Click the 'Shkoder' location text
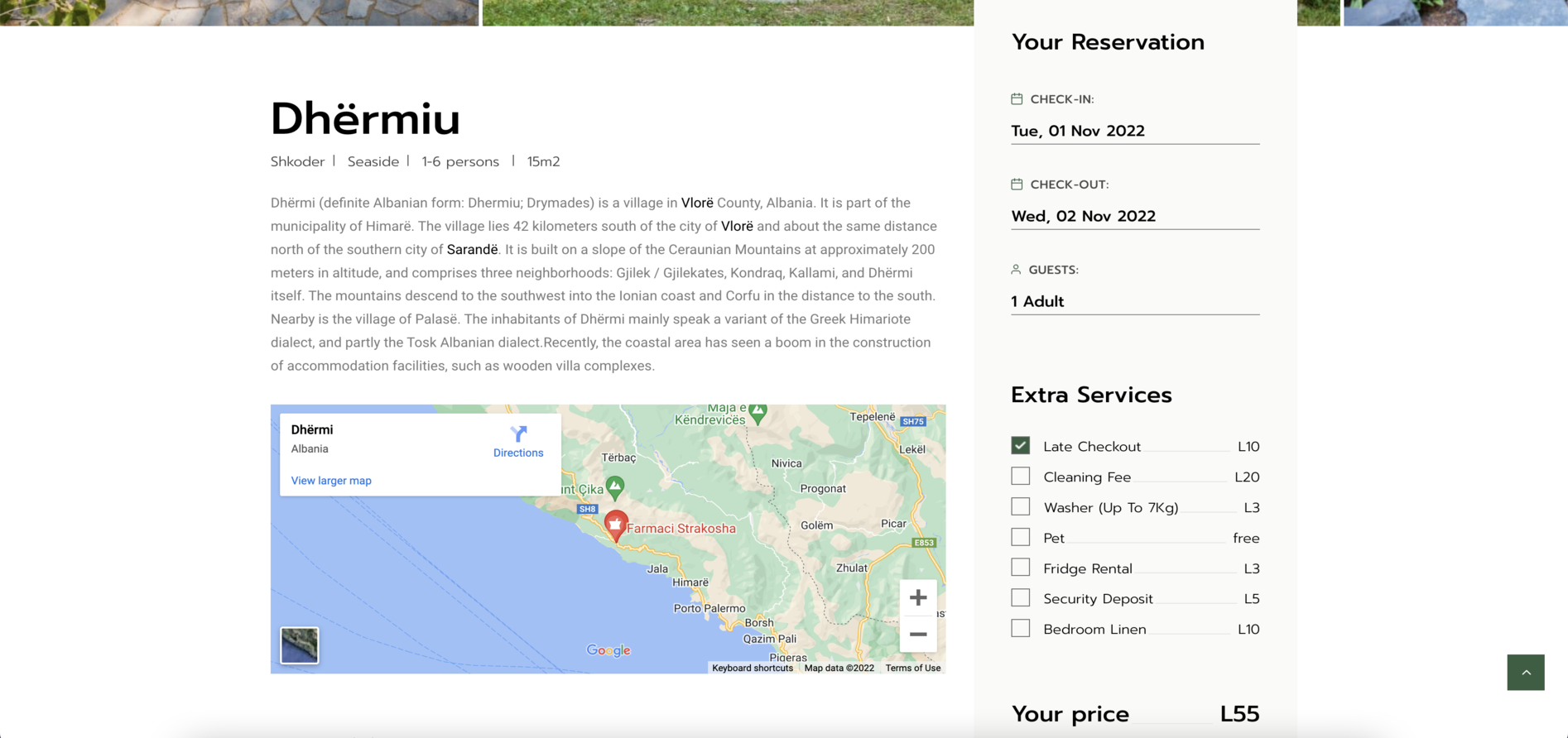This screenshot has height=738, width=1568. (x=297, y=161)
